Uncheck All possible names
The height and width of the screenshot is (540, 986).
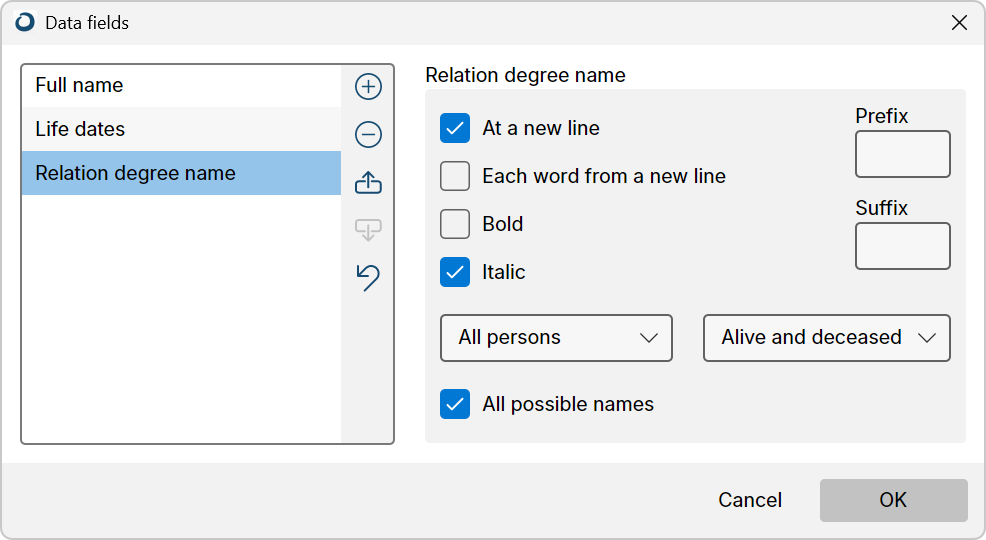pos(455,404)
